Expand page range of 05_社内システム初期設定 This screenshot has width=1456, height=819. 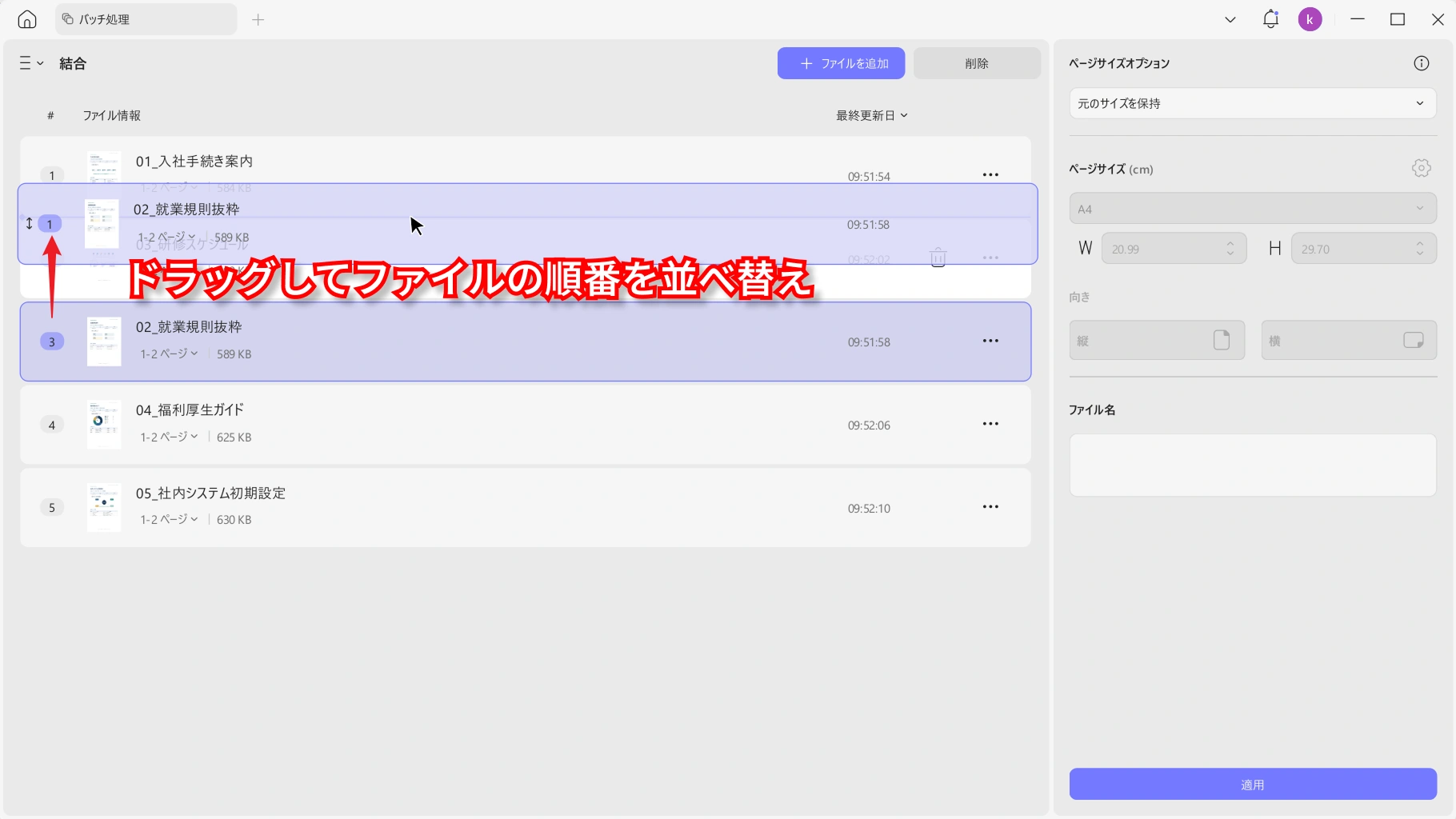169,519
